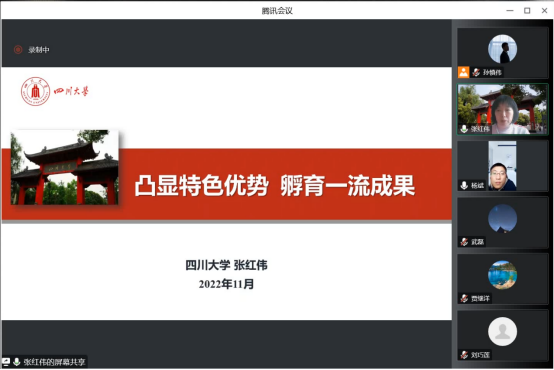
Task: Click 贾继洋's lake scenery avatar
Action: click(x=502, y=275)
